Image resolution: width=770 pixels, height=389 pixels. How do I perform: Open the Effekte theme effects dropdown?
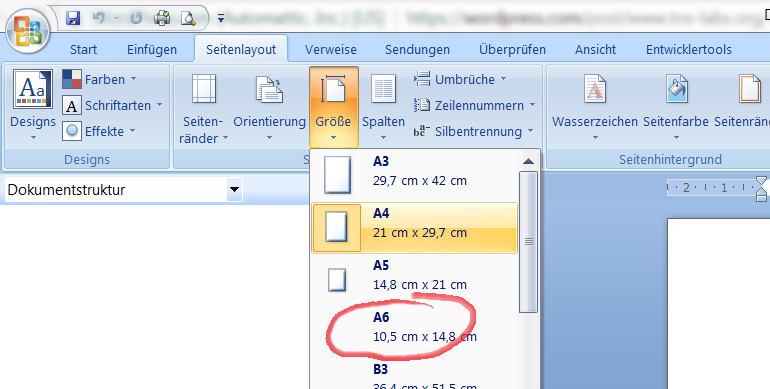(99, 131)
